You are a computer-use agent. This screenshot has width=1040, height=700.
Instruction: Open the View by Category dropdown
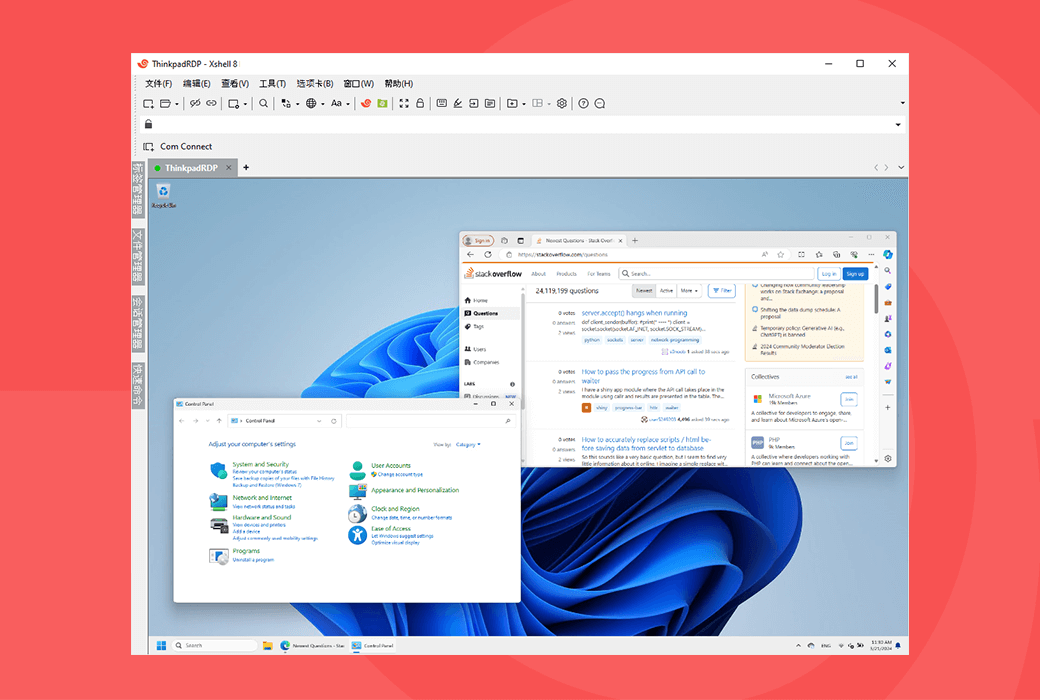pyautogui.click(x=468, y=444)
